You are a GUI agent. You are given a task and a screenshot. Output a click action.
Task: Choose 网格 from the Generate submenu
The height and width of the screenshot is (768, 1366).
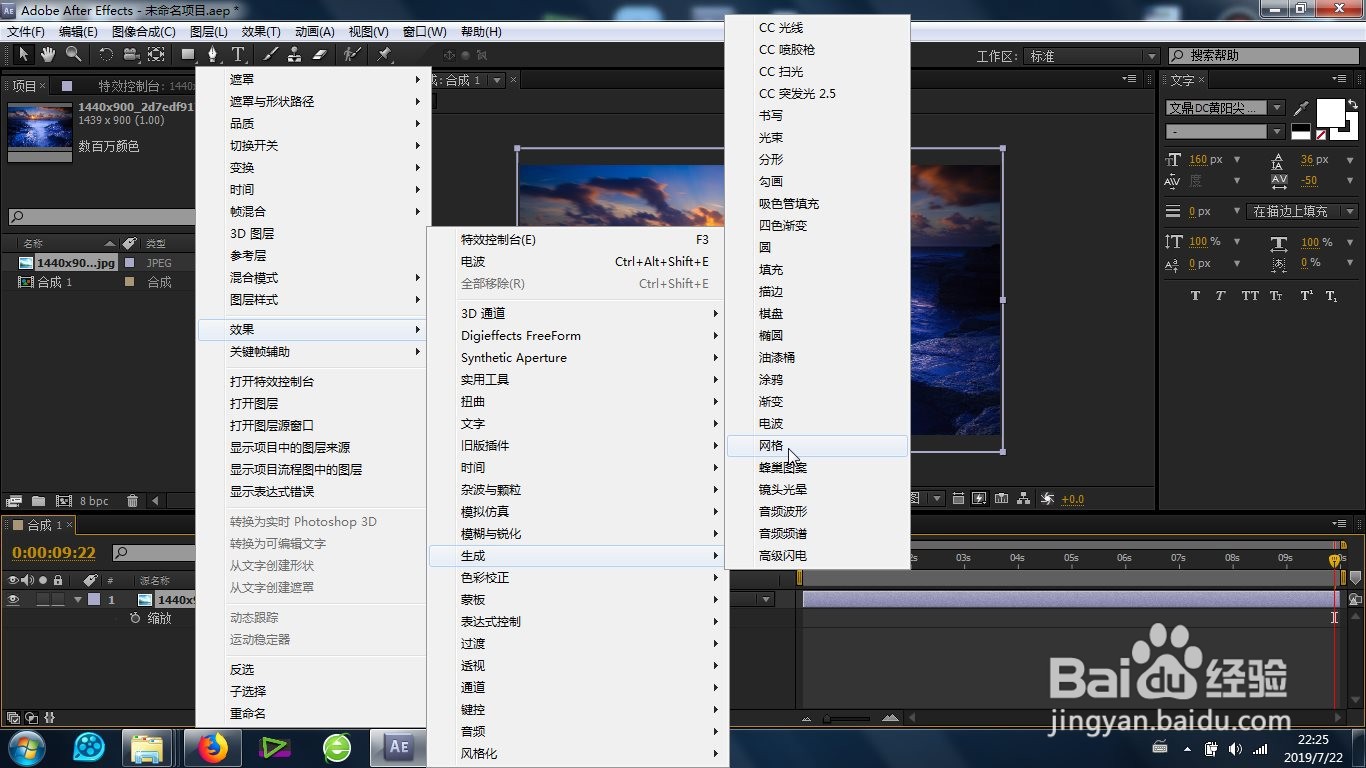point(818,446)
